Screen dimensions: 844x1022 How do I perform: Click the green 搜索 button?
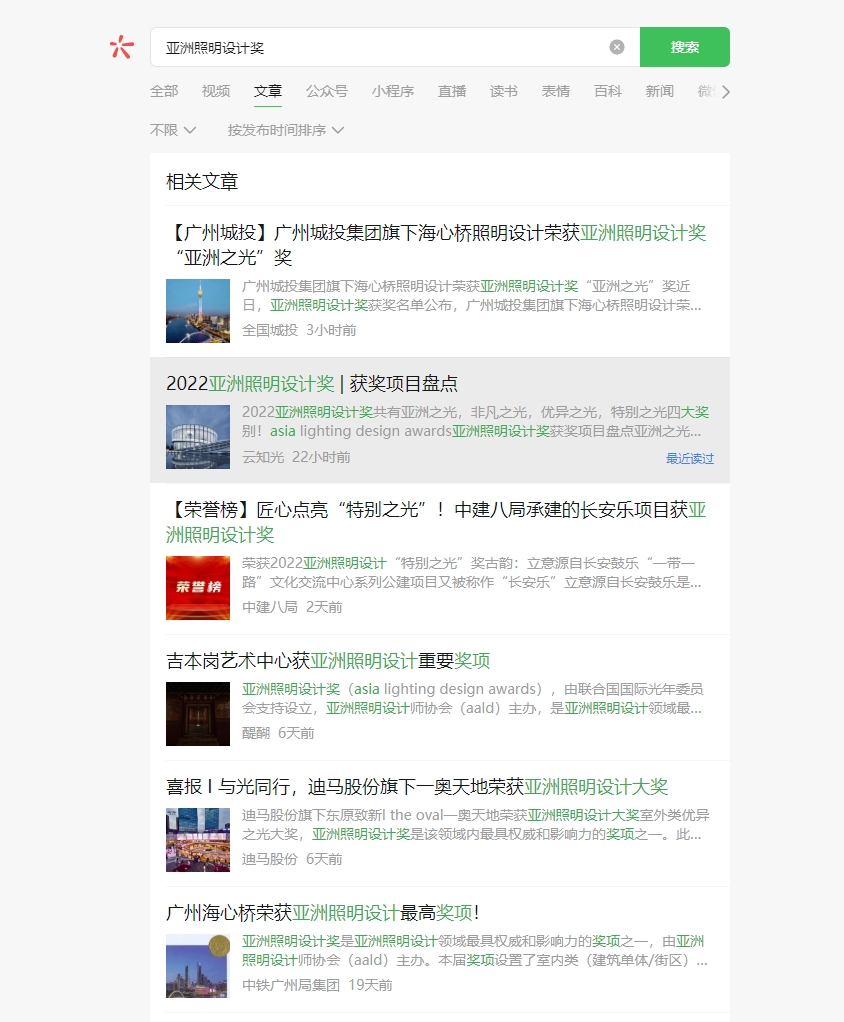click(684, 47)
